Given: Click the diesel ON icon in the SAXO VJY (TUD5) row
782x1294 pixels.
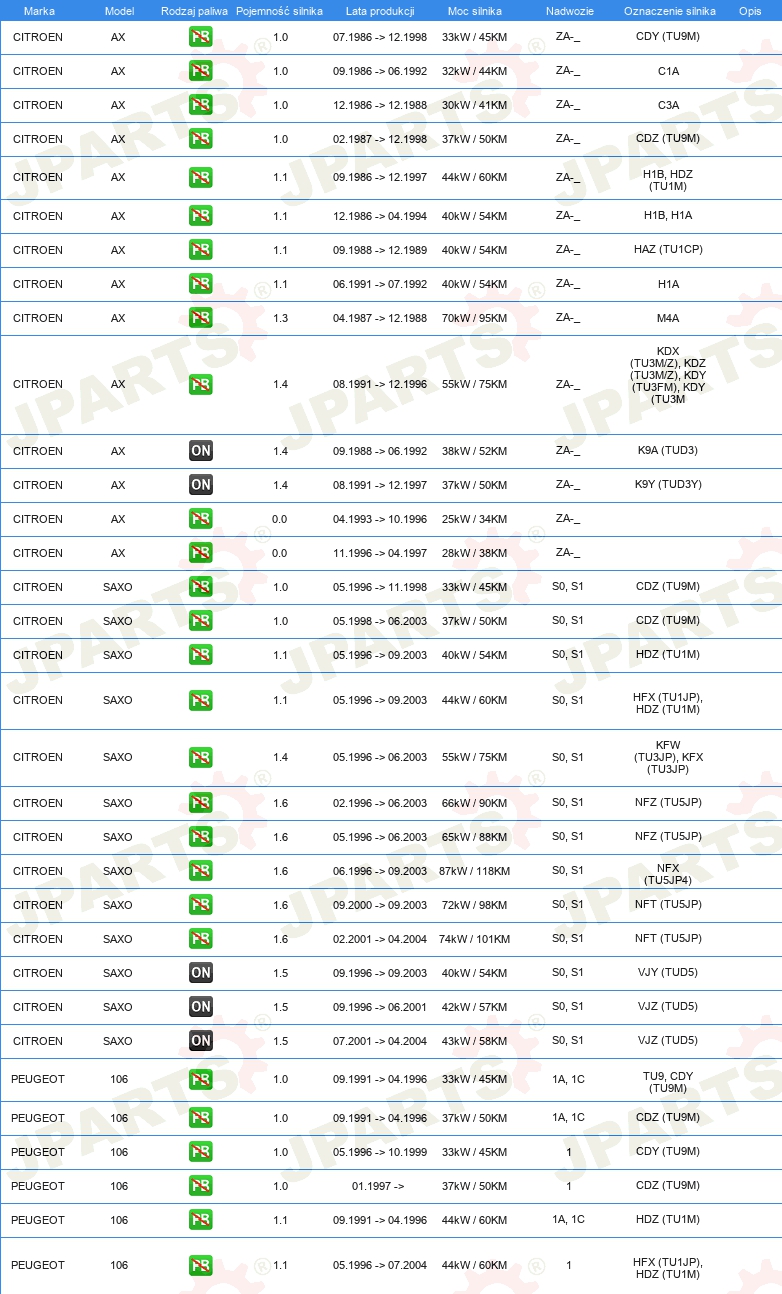Looking at the screenshot, I should pos(201,973).
